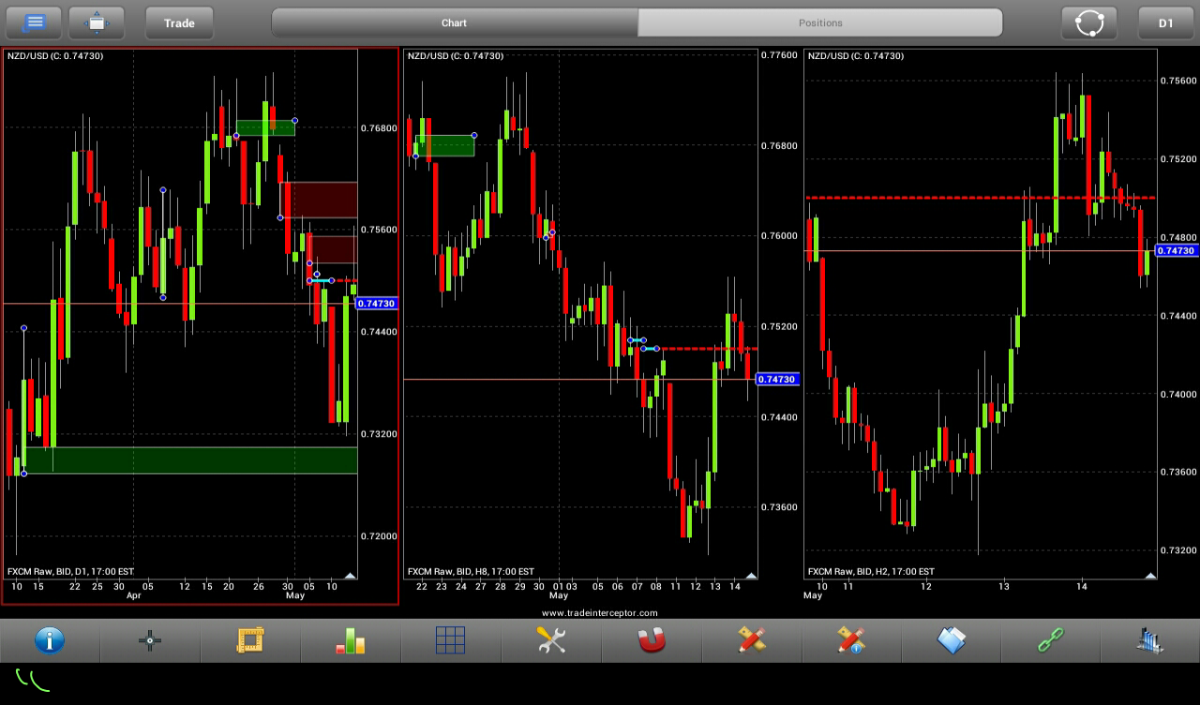Image resolution: width=1200 pixels, height=705 pixels.
Task: Tap the 0.74730 price tag on H8 chart
Action: click(x=777, y=379)
